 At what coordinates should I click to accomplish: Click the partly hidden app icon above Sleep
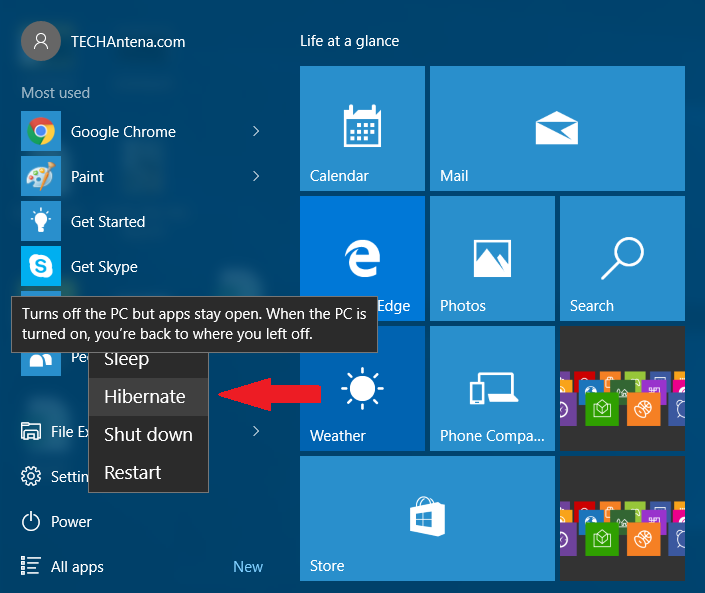pos(41,364)
